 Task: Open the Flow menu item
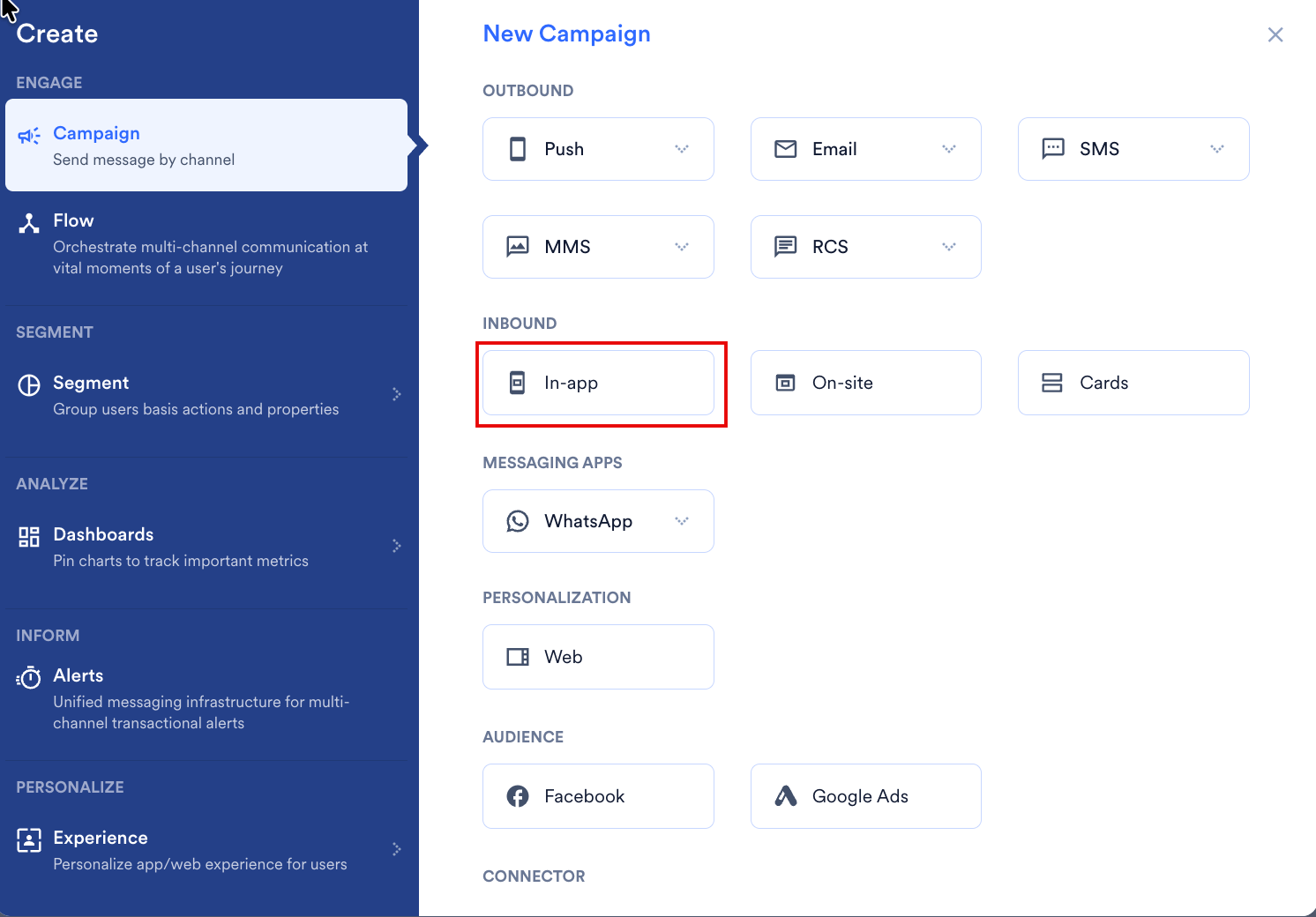206,244
